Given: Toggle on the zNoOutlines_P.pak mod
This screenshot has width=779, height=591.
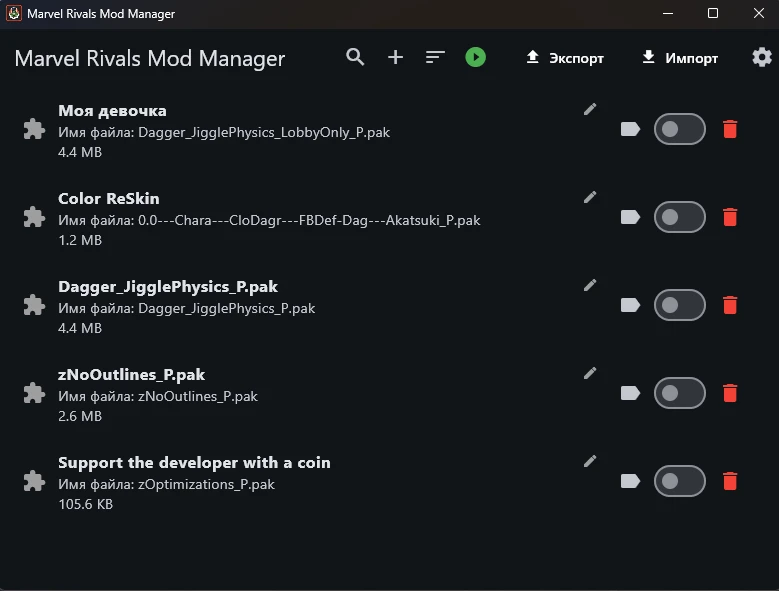Looking at the screenshot, I should [x=679, y=393].
